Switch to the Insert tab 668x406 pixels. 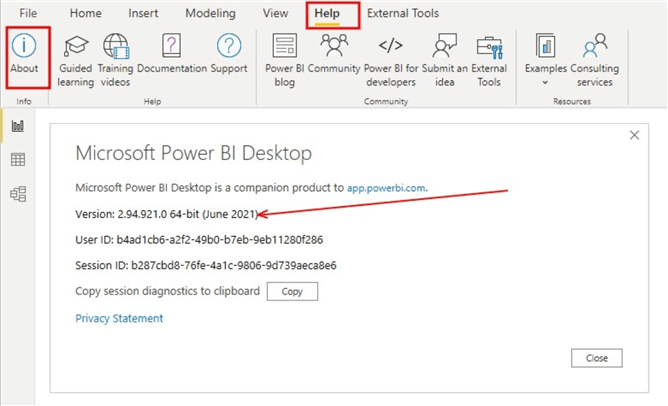143,13
